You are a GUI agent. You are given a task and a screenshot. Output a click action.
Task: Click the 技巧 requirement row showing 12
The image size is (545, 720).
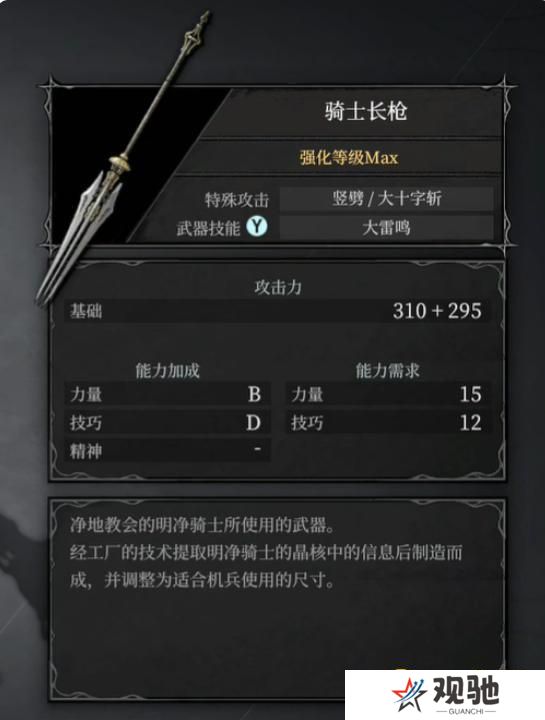pyautogui.click(x=388, y=422)
